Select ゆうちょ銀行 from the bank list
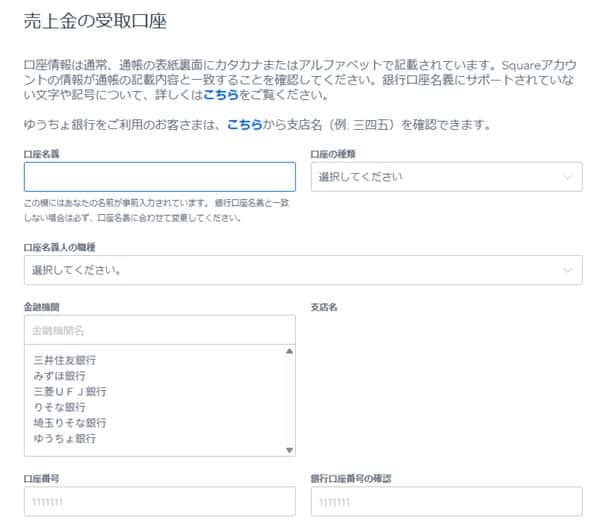This screenshot has height=526, width=600. pyautogui.click(x=65, y=438)
